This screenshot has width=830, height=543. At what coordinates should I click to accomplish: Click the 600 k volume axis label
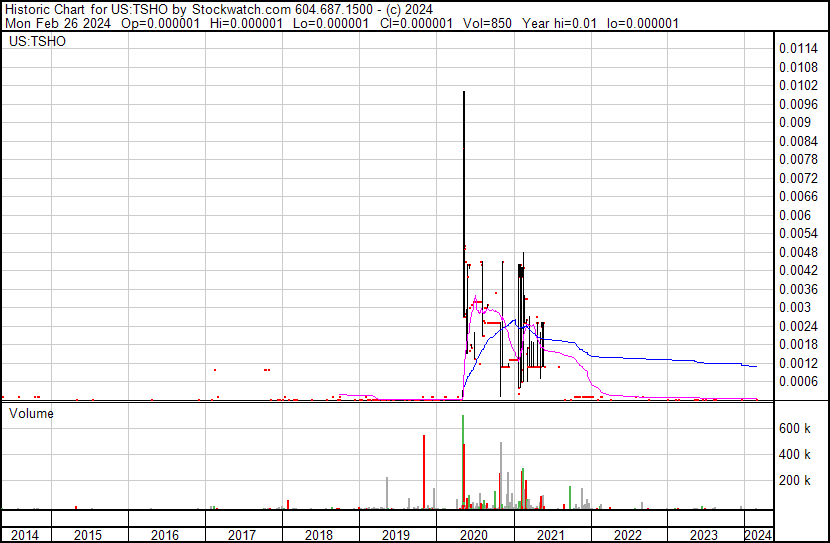[795, 428]
